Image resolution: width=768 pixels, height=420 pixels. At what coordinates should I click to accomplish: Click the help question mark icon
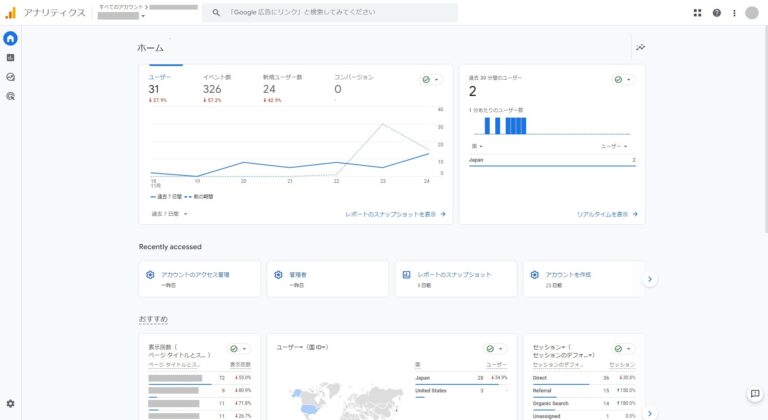pyautogui.click(x=716, y=13)
